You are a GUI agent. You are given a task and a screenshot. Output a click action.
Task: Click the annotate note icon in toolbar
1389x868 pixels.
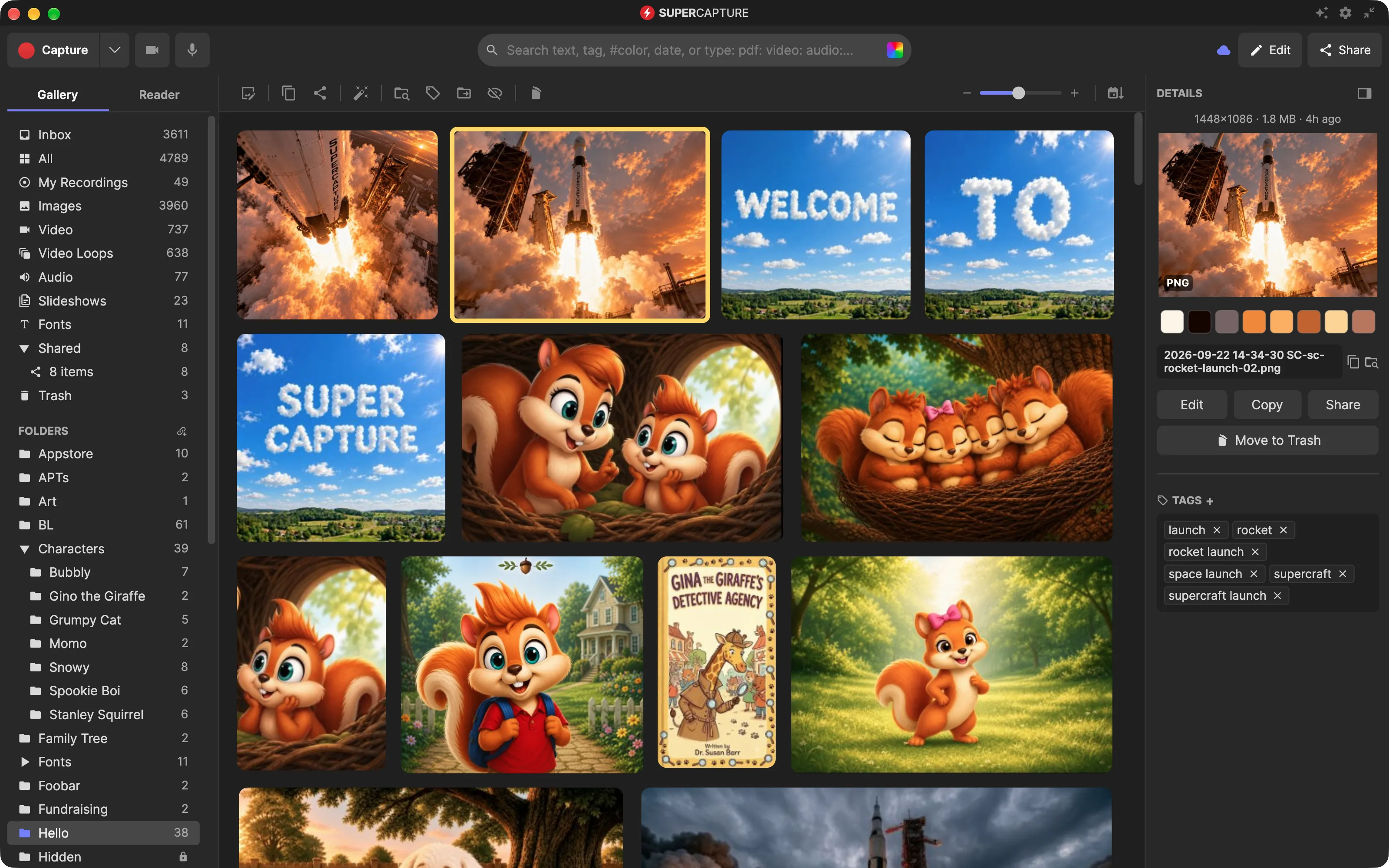(x=248, y=93)
